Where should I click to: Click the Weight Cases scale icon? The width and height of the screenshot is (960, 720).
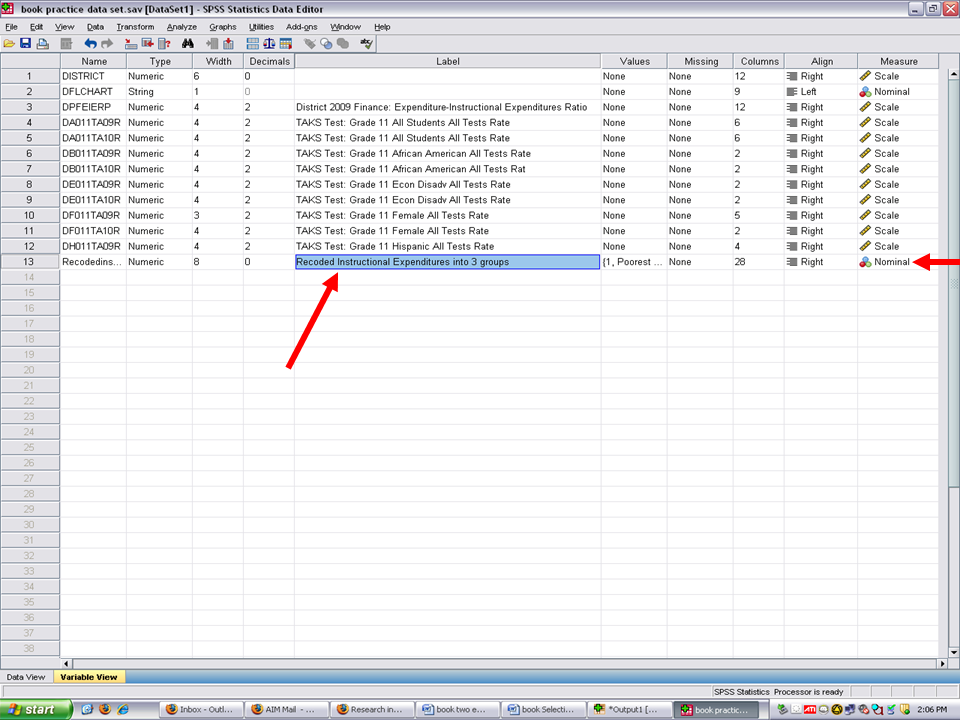(269, 44)
